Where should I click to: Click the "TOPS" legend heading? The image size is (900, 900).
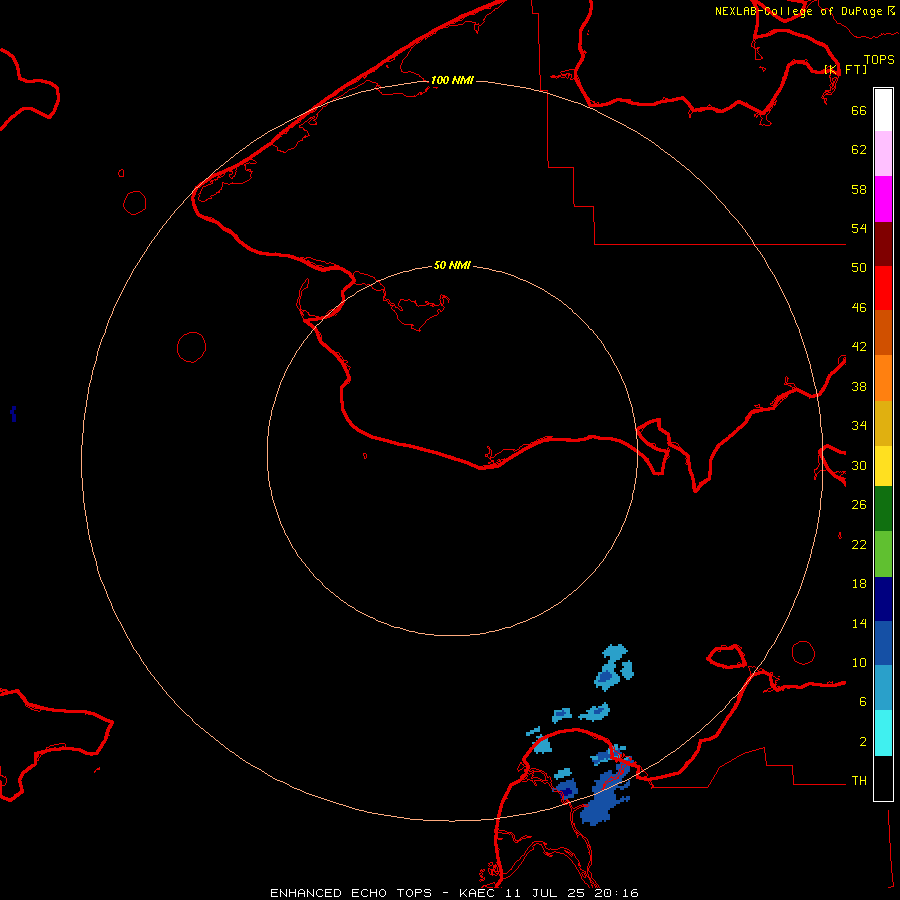(x=879, y=59)
